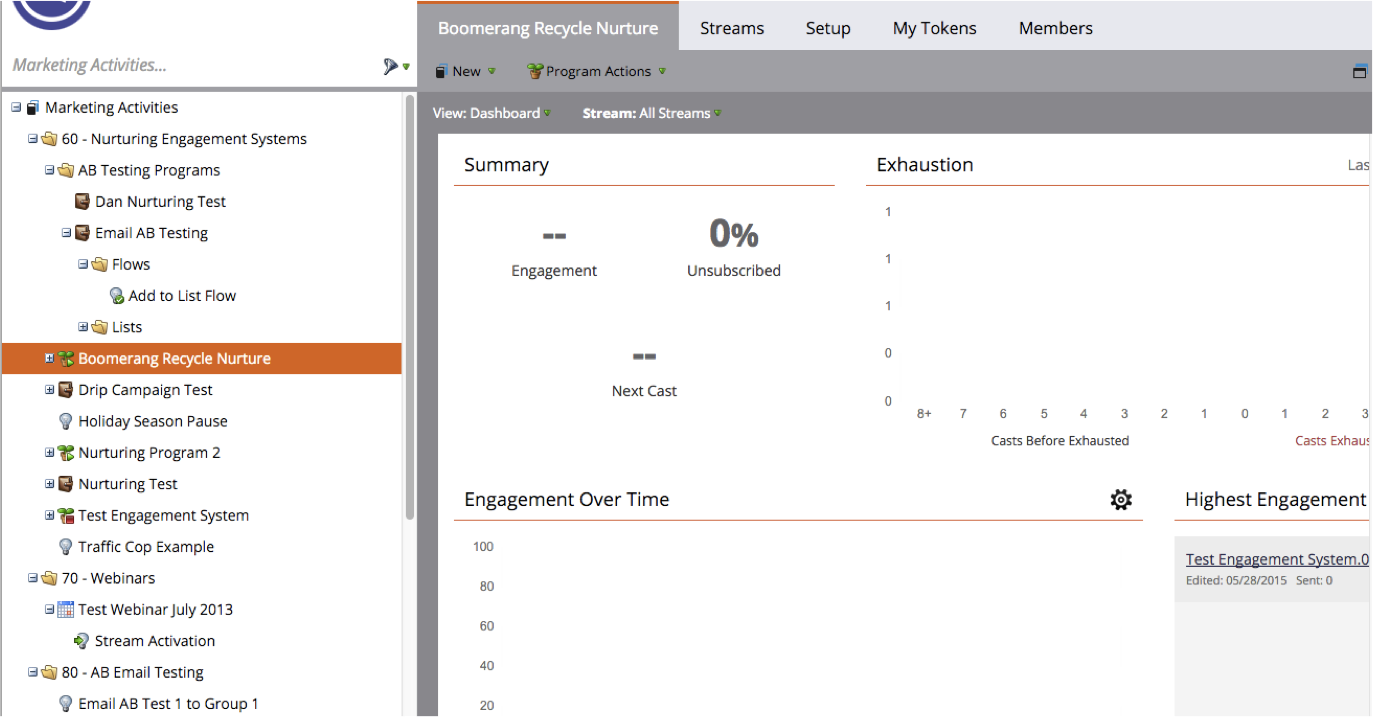Expand the Boomerang Recycle Nurture tree node
The image size is (1373, 717).
pos(49,358)
